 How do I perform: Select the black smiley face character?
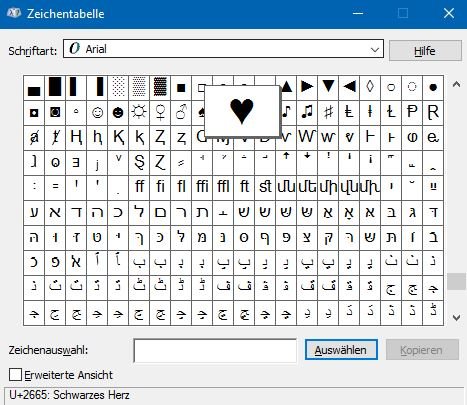[118, 113]
